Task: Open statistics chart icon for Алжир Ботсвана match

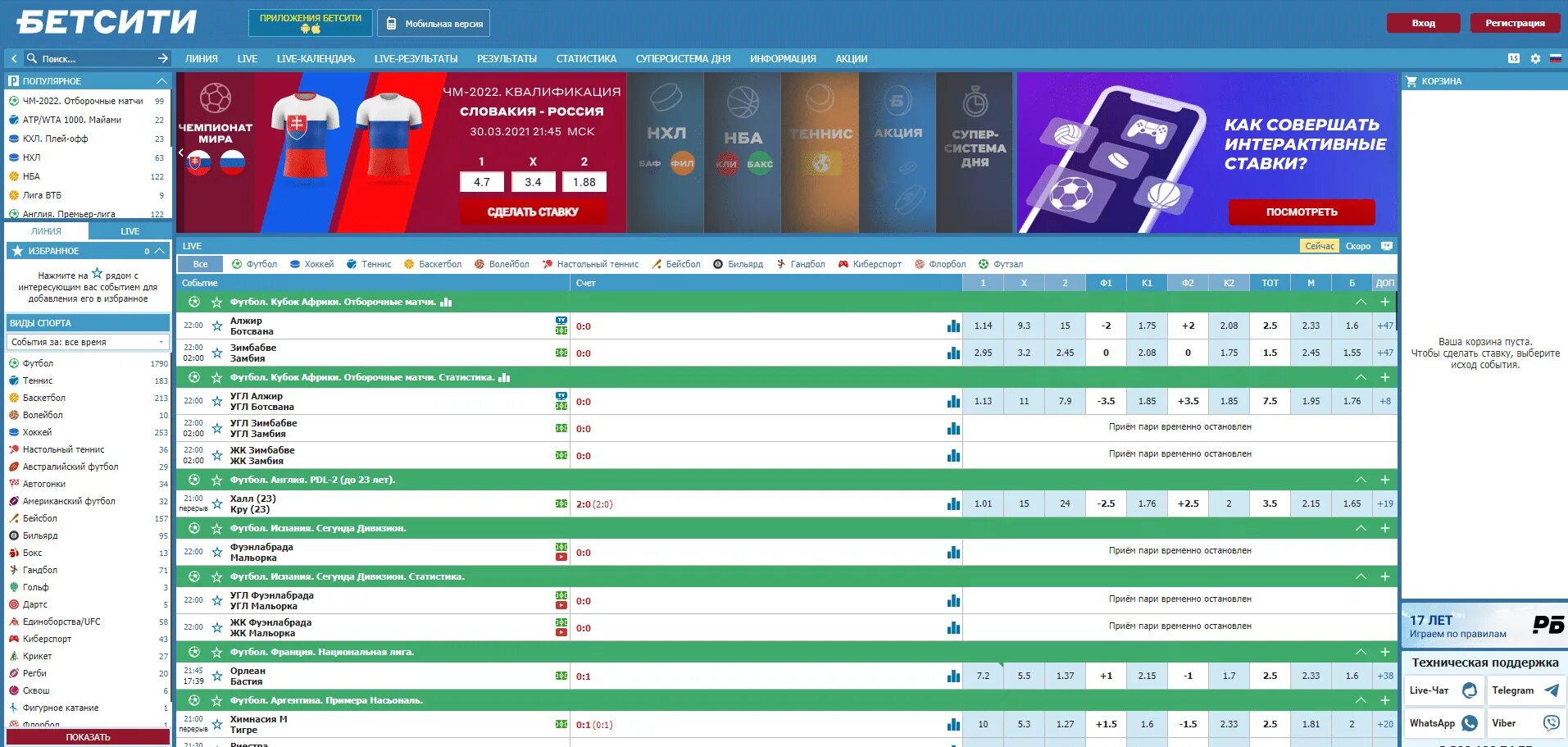Action: point(953,326)
